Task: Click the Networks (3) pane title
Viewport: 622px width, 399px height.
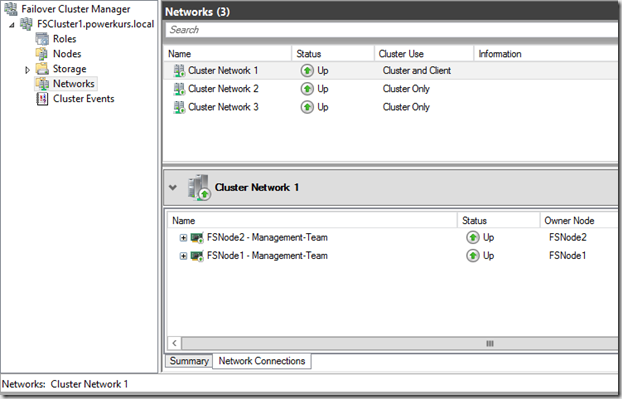Action: 198,12
